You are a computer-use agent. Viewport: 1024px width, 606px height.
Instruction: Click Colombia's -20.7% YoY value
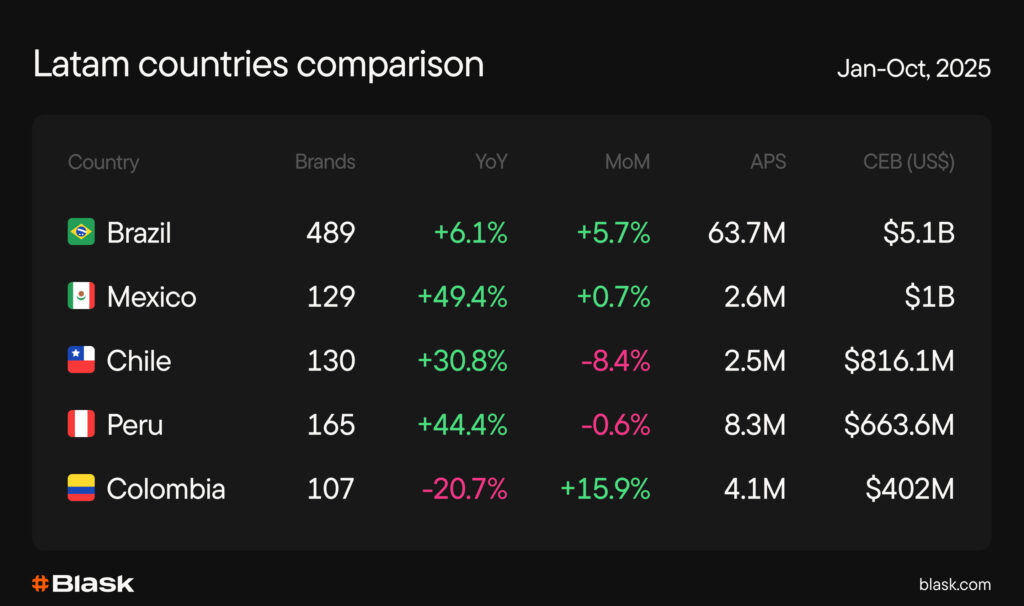[464, 489]
